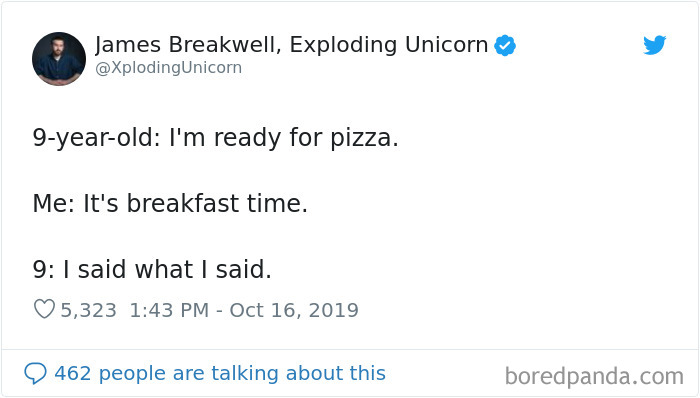
Task: Click the '1:43 PM' time text
Action: tap(169, 310)
